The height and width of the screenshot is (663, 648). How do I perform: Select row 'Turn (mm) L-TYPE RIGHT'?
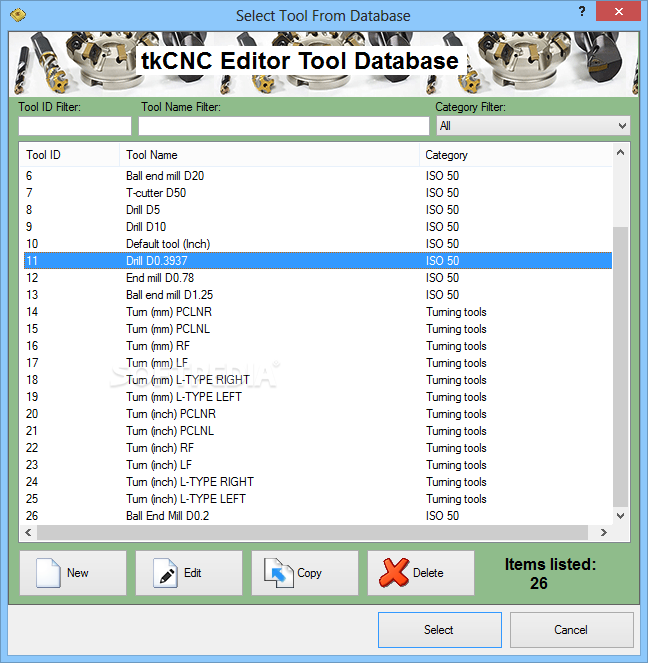(318, 380)
